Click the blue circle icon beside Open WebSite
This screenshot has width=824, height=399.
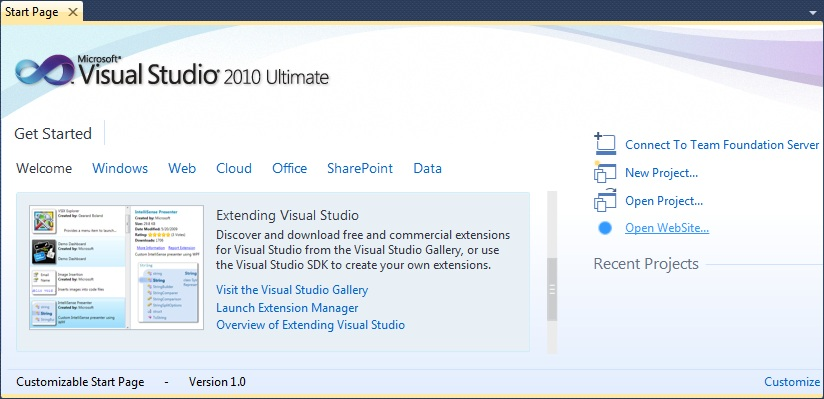coord(605,228)
